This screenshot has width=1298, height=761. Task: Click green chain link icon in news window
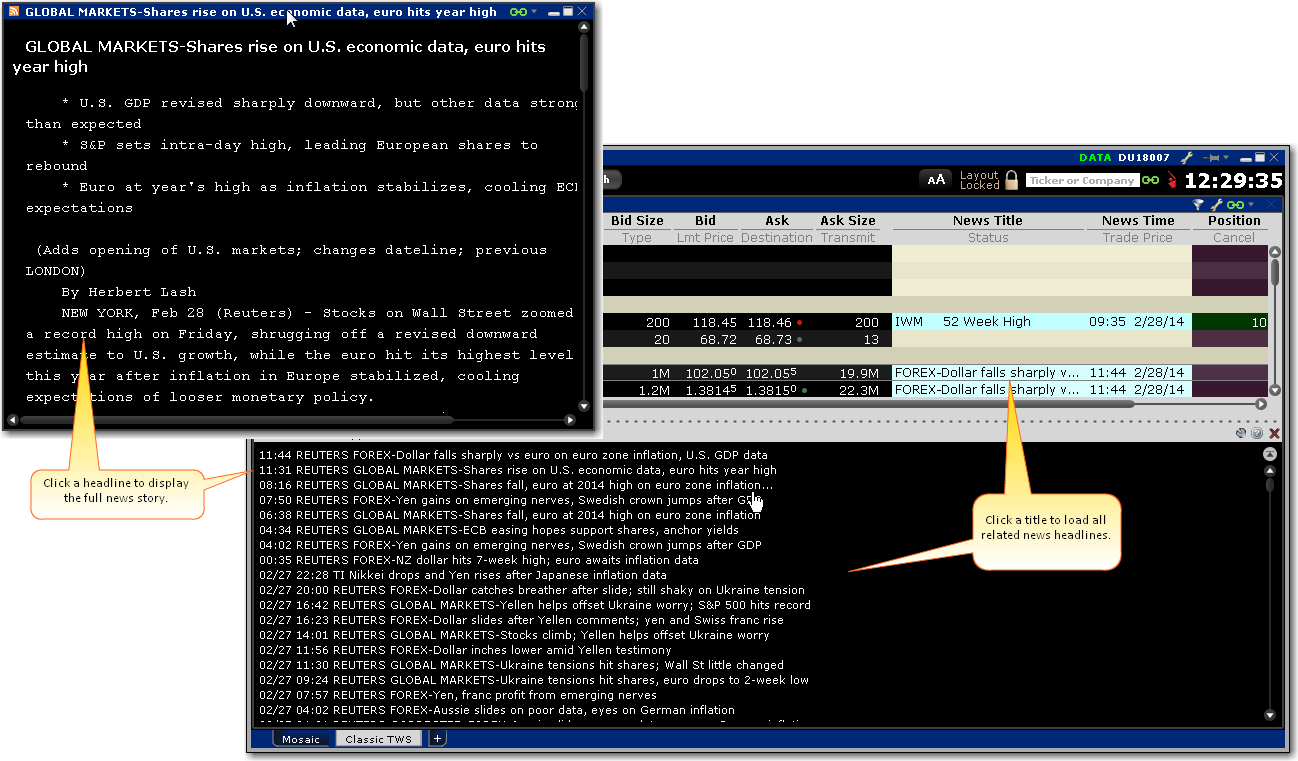(518, 12)
